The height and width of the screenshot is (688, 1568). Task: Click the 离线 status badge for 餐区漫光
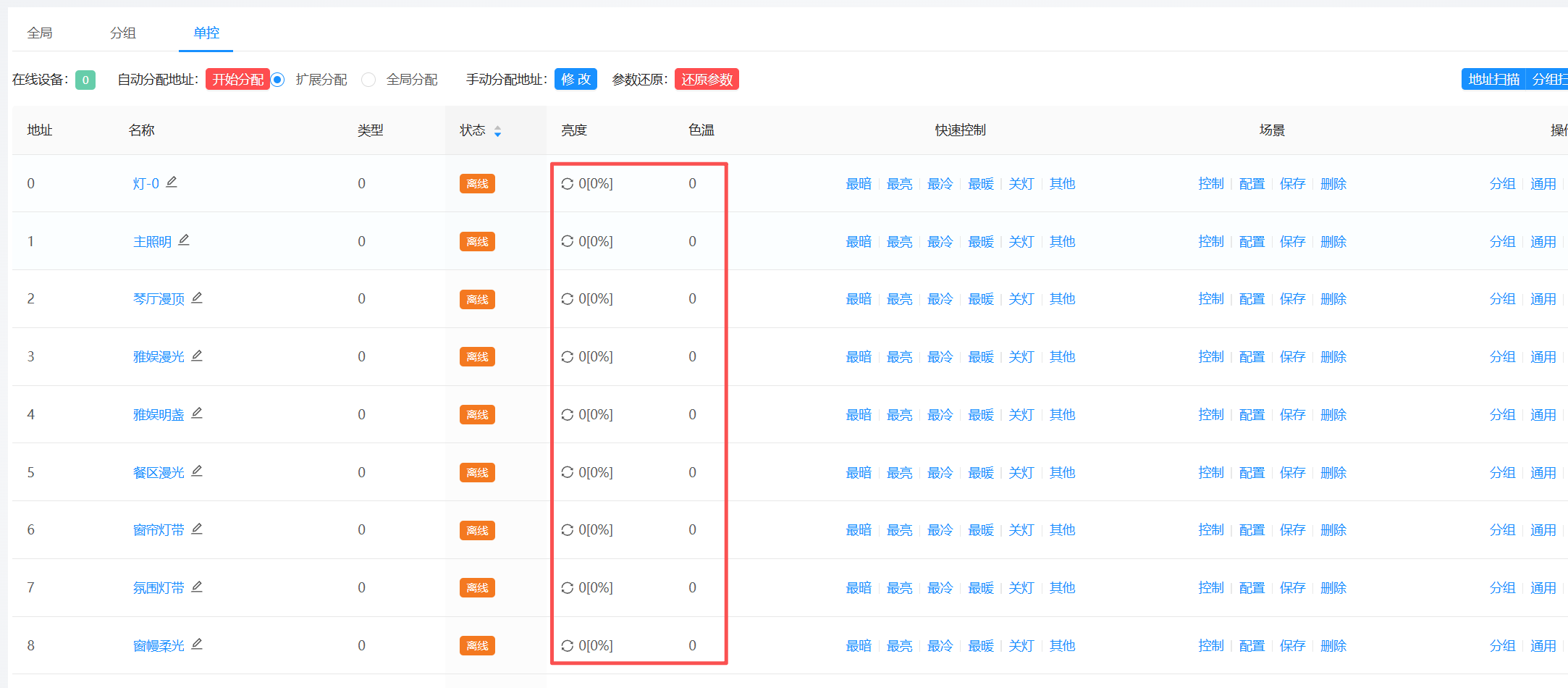[477, 473]
